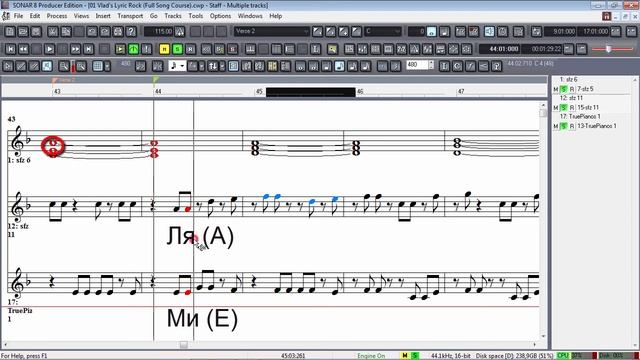Select the highlighted eighth note duration
The image size is (640, 360).
click(x=340, y=66)
